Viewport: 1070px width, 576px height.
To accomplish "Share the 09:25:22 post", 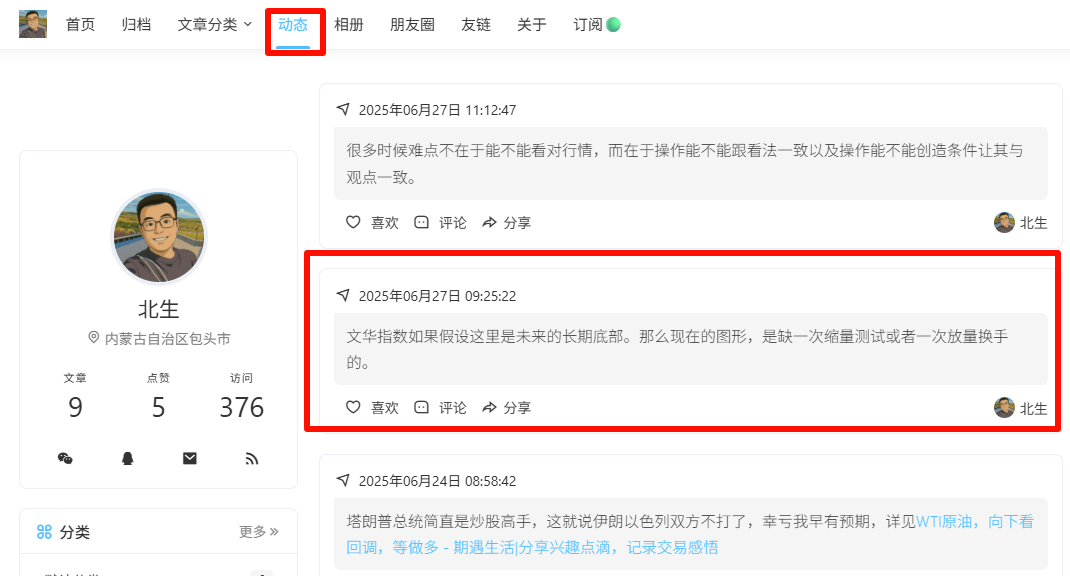I will (506, 408).
